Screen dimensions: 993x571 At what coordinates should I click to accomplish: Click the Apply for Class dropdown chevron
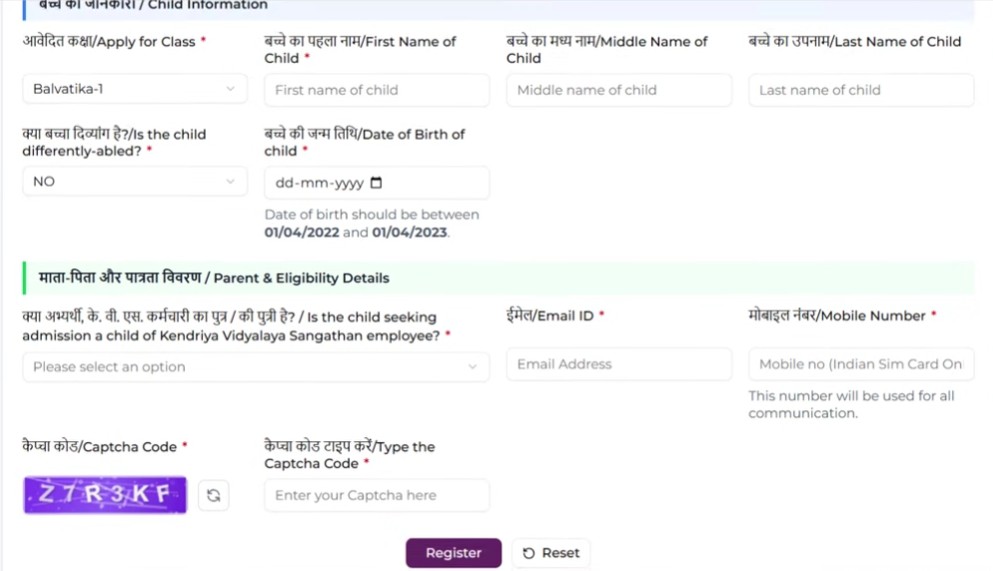(230, 89)
